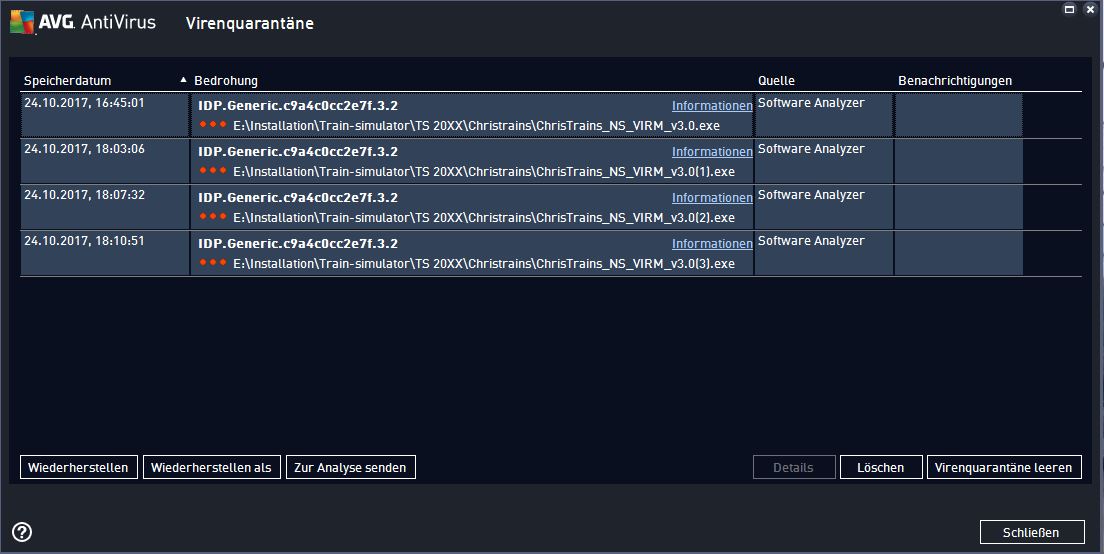
Task: Sort by Quelle column header
Action: (777, 81)
